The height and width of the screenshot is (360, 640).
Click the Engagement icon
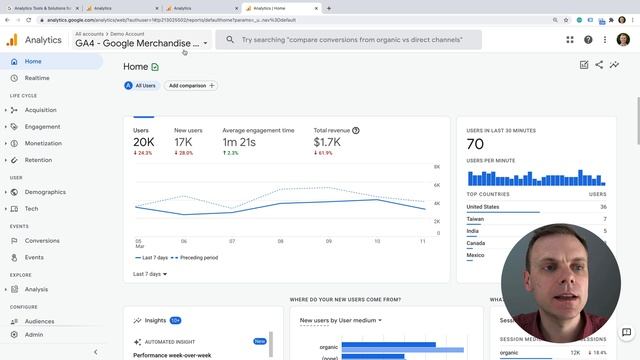pyautogui.click(x=14, y=127)
